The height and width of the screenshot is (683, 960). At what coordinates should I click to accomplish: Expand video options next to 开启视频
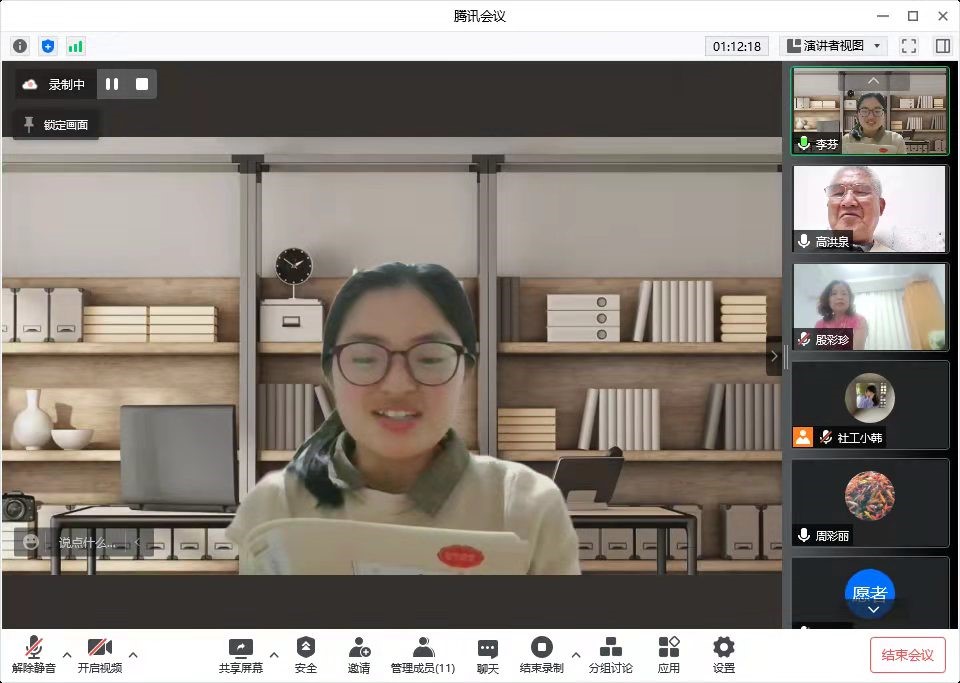click(133, 655)
